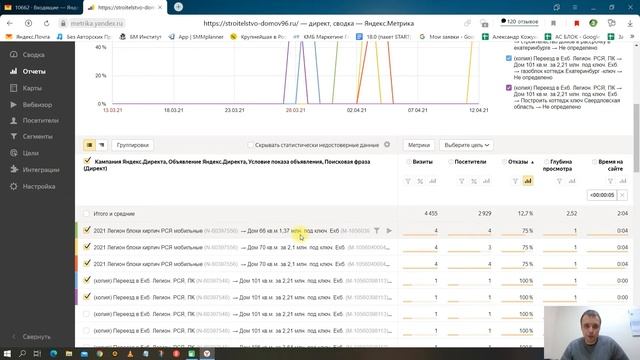Click chart icon under Время на сайте column

tap(623, 181)
